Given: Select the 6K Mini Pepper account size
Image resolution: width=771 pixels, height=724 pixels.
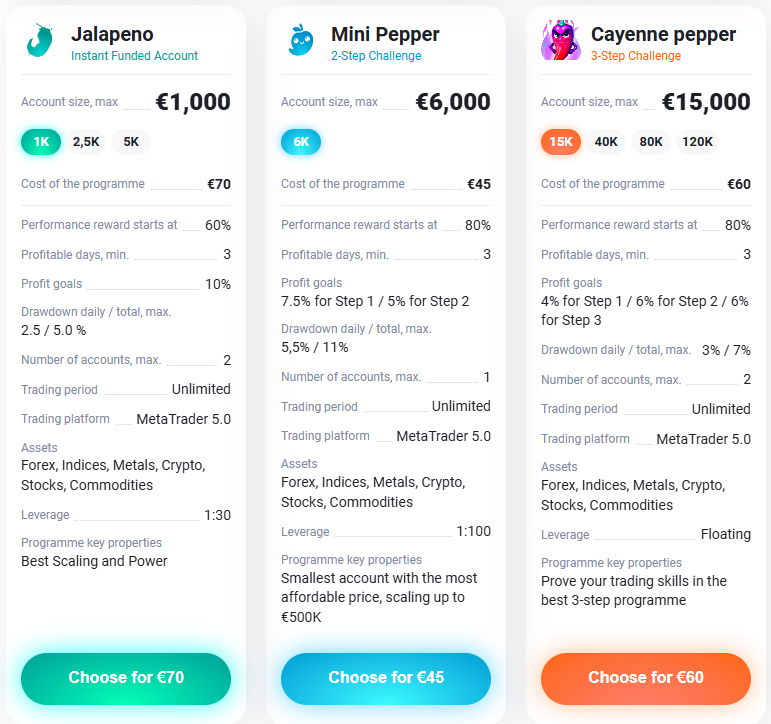Looking at the screenshot, I should point(301,142).
